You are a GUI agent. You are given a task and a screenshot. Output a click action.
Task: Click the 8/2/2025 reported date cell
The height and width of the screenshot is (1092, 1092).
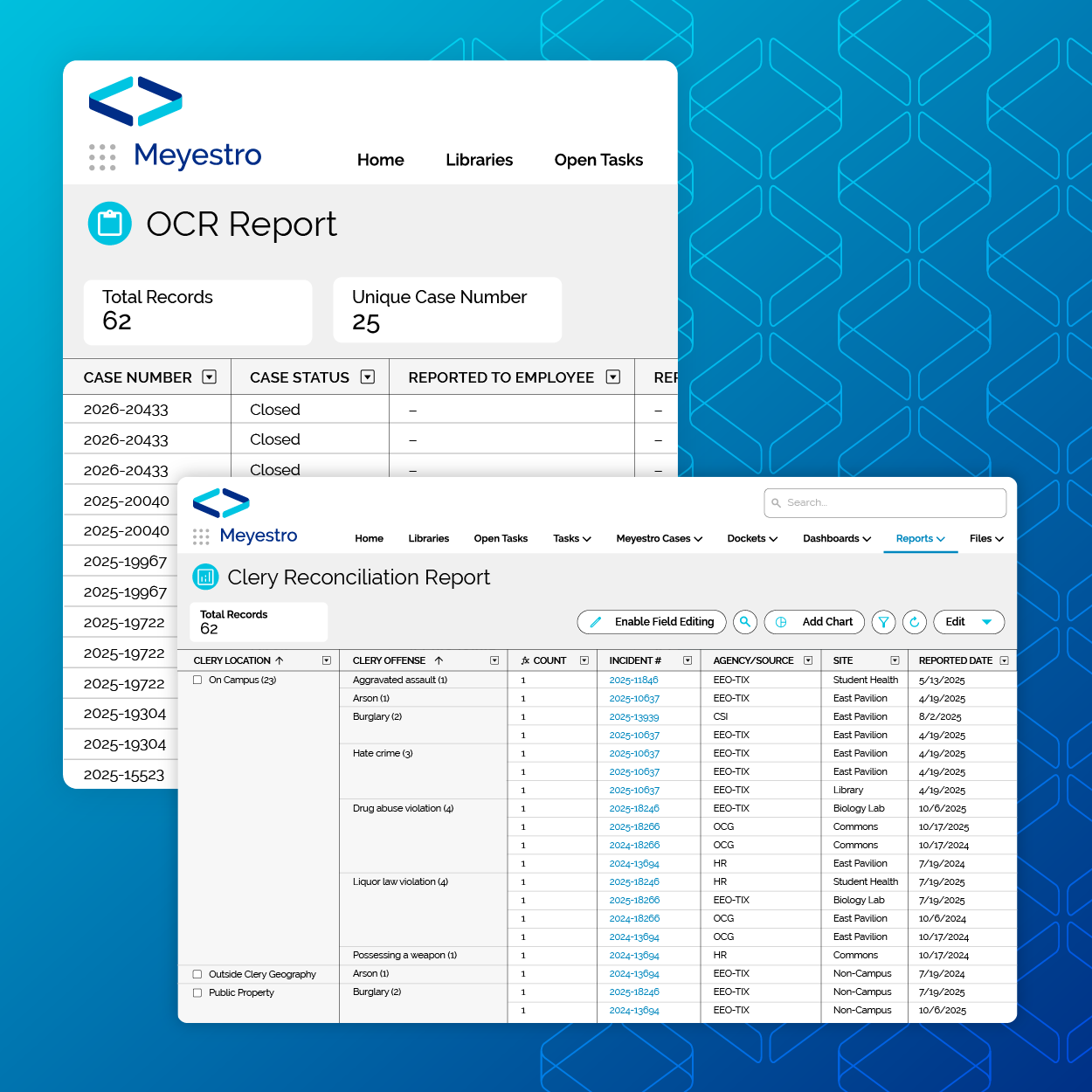(940, 716)
